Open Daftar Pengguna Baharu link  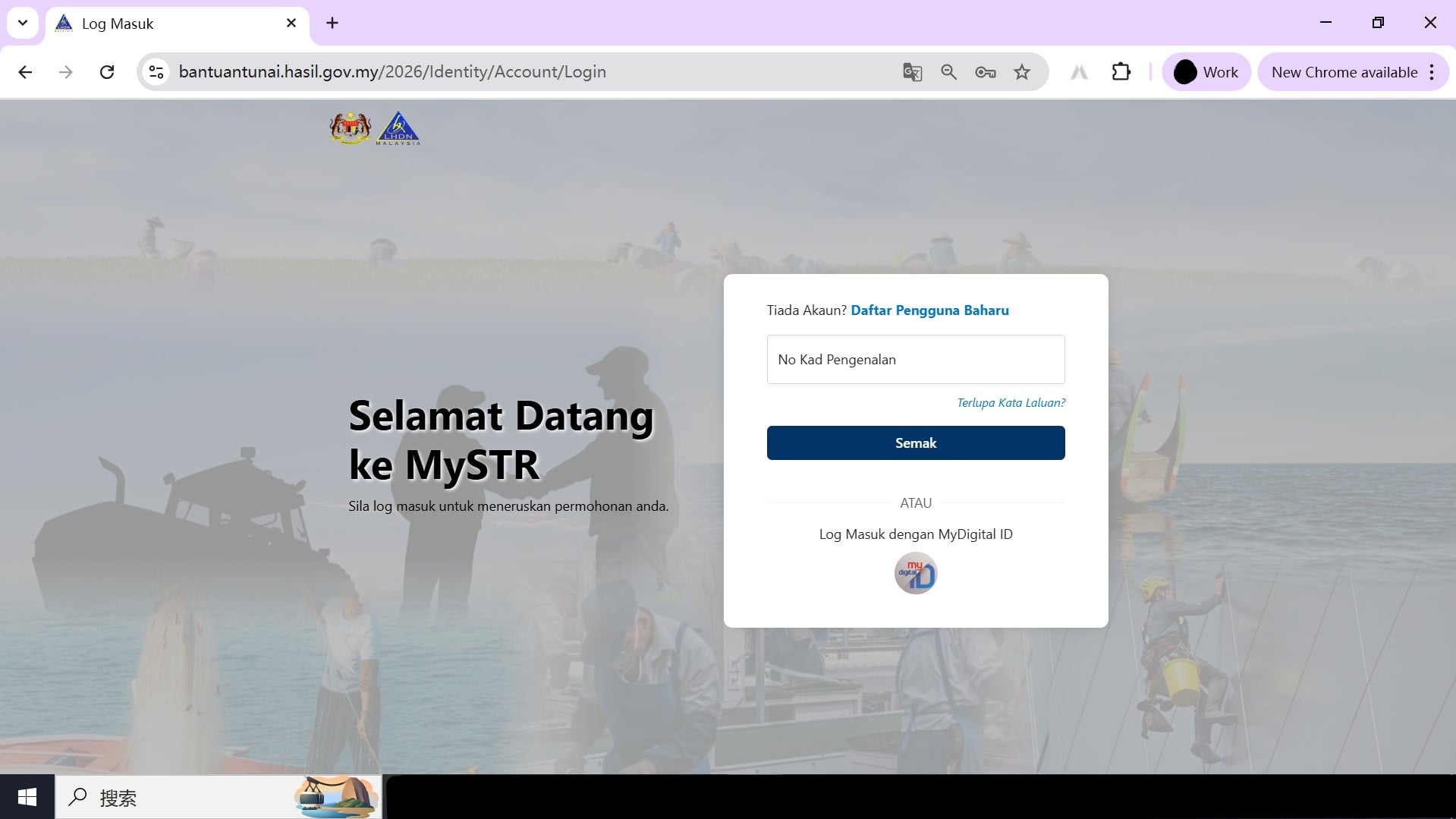tap(929, 310)
